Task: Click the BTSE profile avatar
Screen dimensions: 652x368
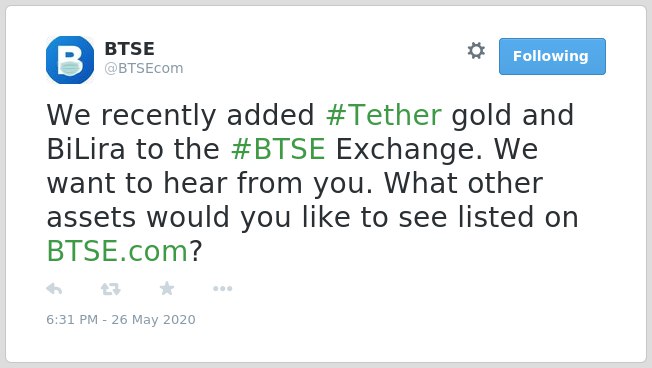Action: click(70, 60)
